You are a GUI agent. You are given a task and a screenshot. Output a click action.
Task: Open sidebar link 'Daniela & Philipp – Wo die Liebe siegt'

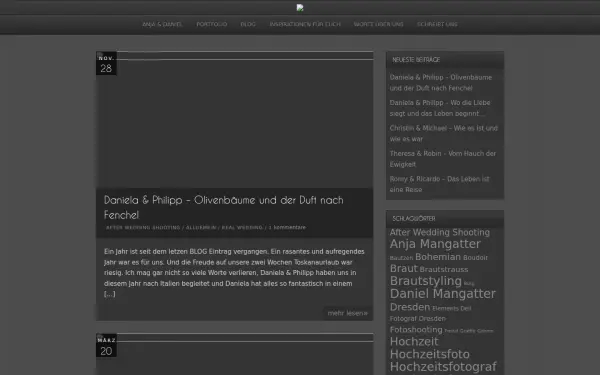click(x=440, y=108)
